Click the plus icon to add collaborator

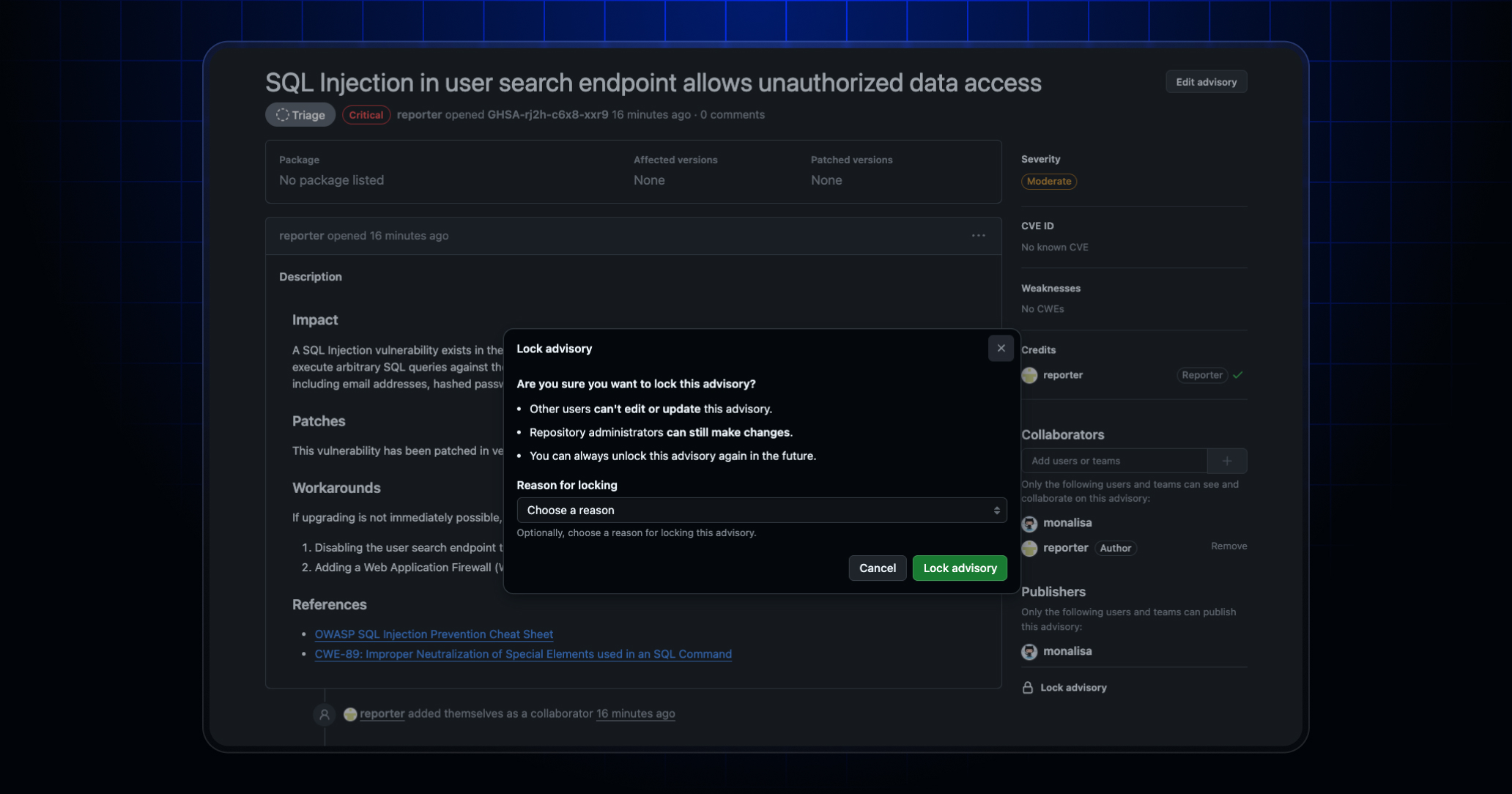pyautogui.click(x=1227, y=461)
